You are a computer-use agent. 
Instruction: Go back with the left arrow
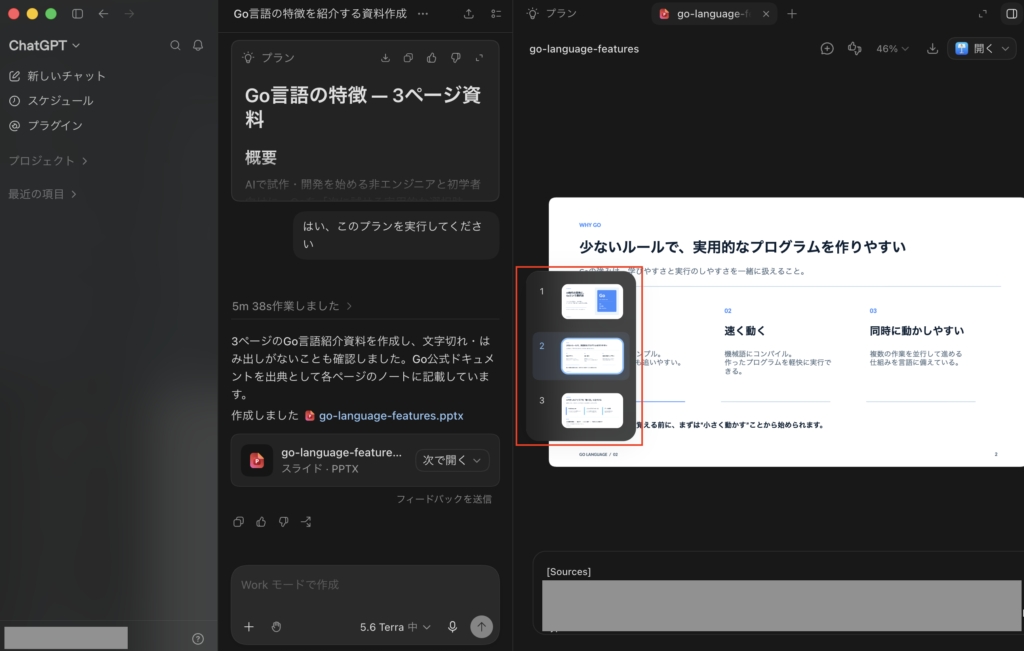(103, 14)
